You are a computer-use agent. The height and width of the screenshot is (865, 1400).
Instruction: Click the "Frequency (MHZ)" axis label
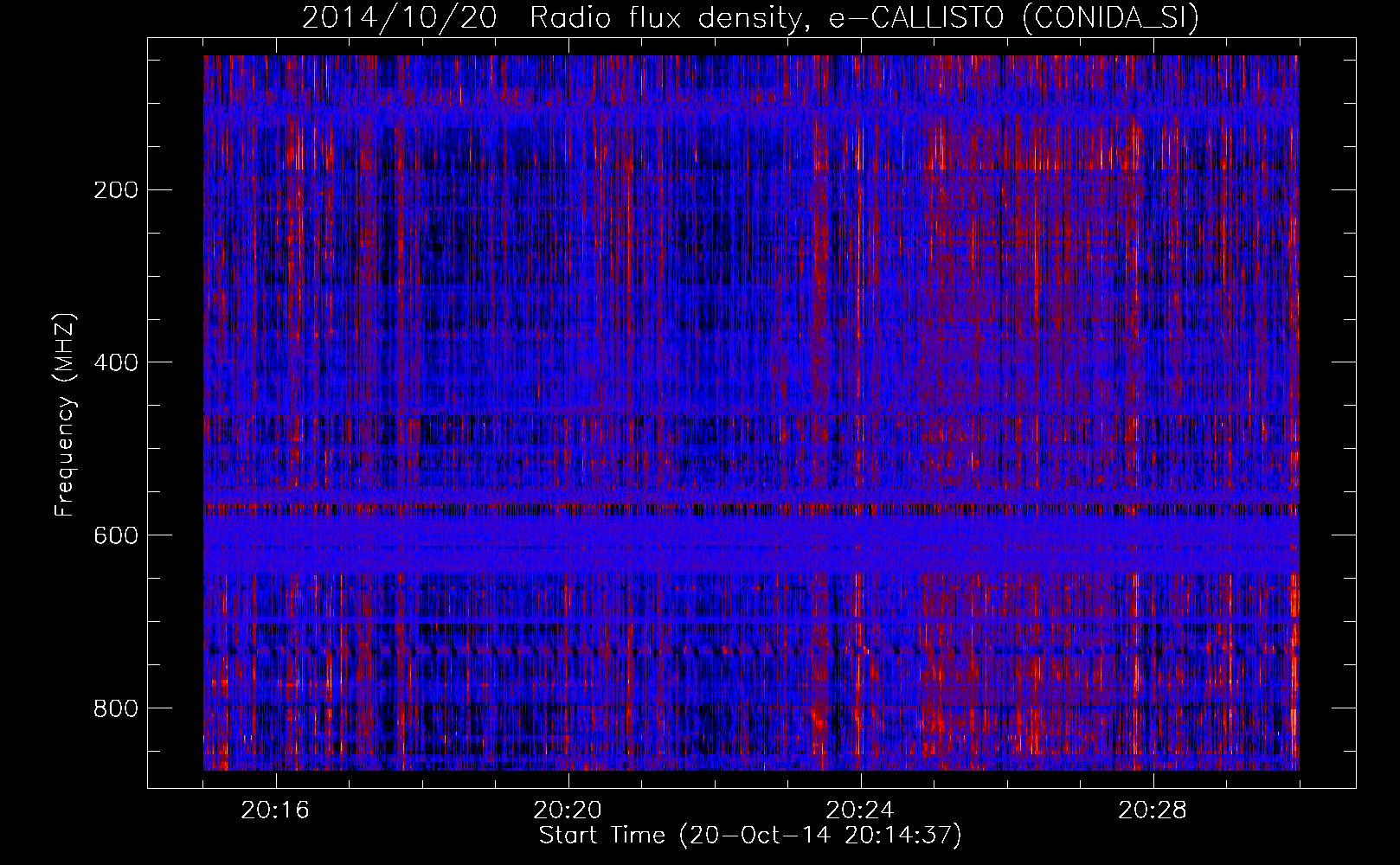[65, 414]
